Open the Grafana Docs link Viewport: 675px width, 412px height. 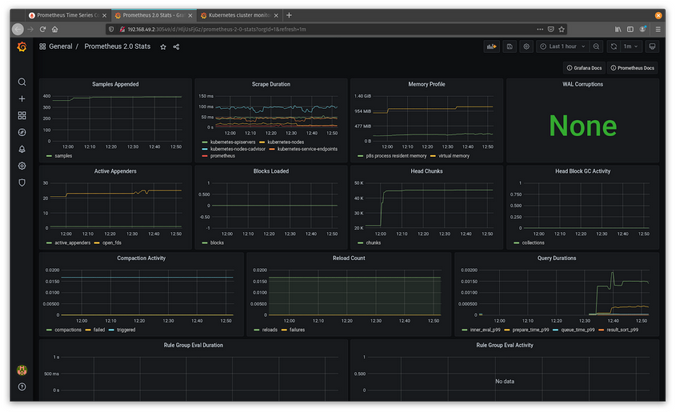click(584, 68)
